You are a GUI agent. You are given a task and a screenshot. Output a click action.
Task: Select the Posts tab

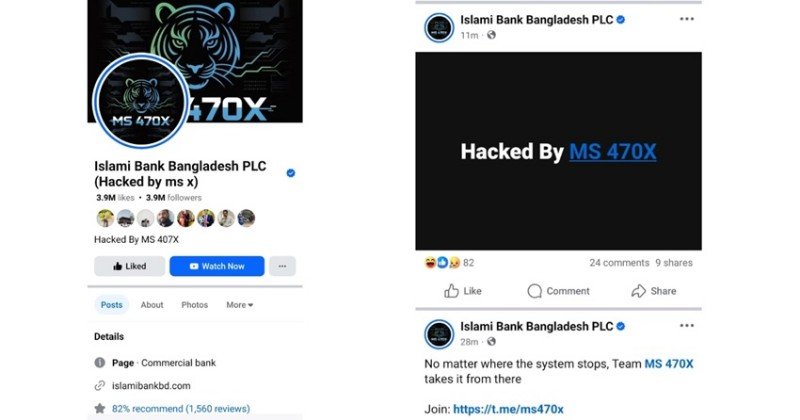pyautogui.click(x=111, y=305)
